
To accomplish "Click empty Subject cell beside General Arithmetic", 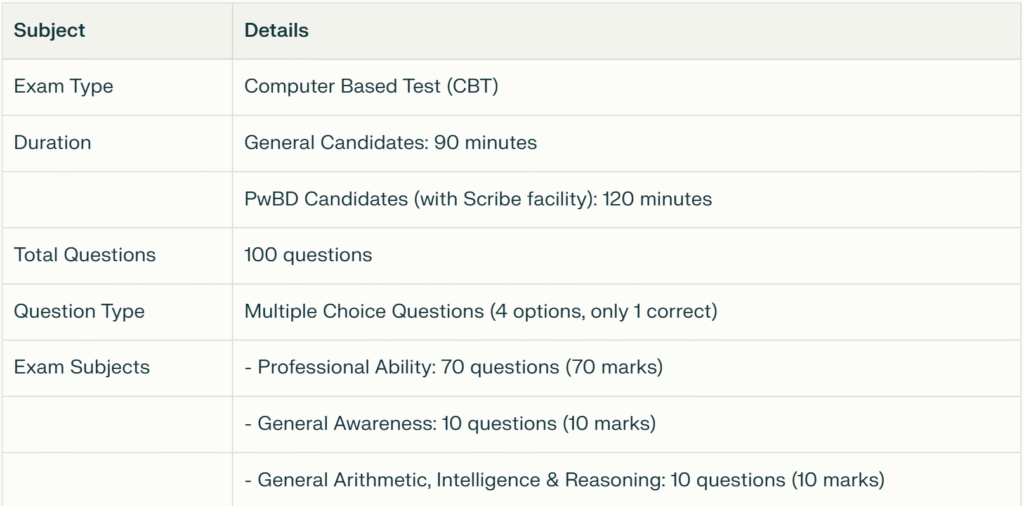I will 117,480.
